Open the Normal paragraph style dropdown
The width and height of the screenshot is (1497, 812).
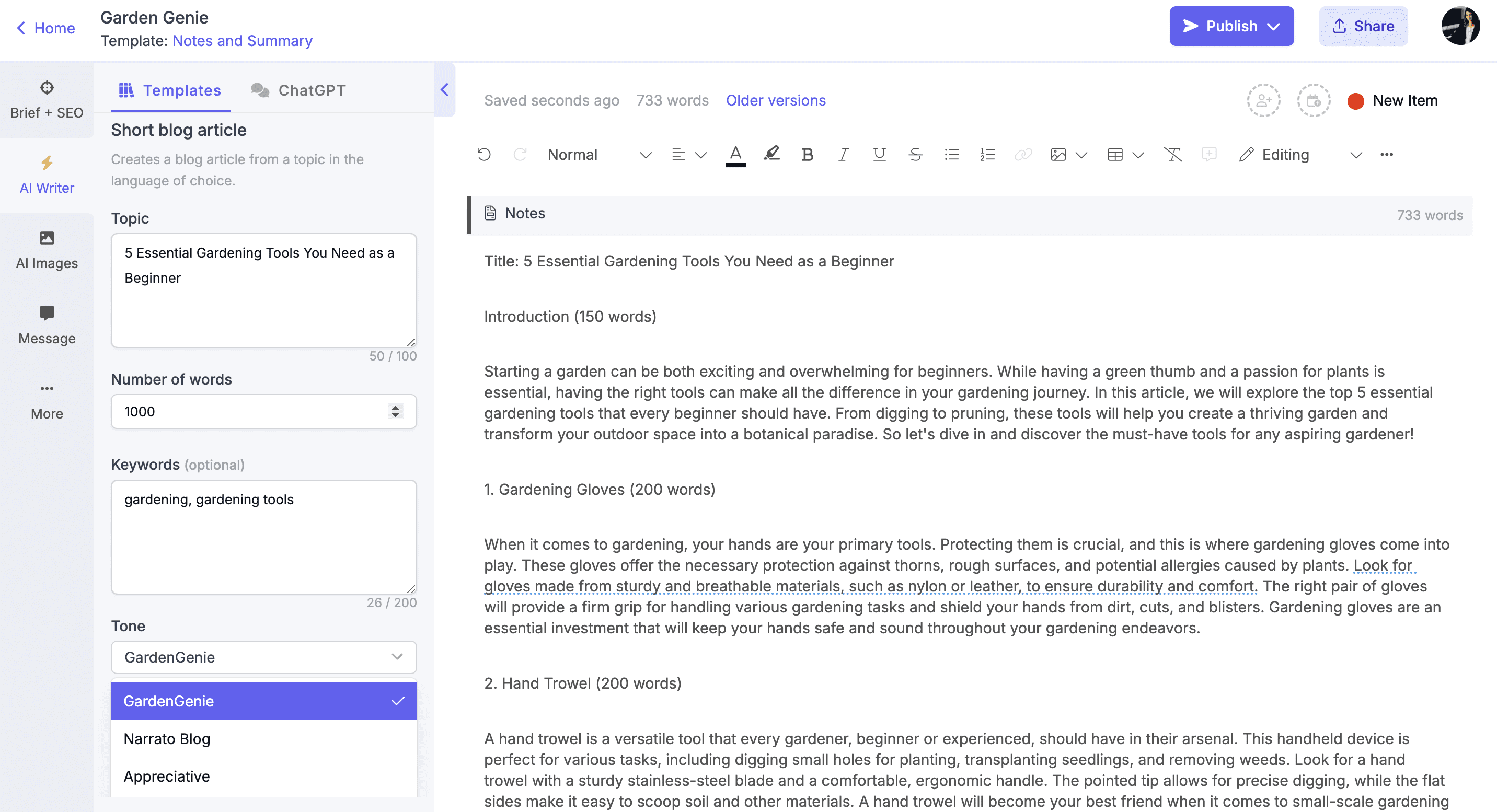599,155
